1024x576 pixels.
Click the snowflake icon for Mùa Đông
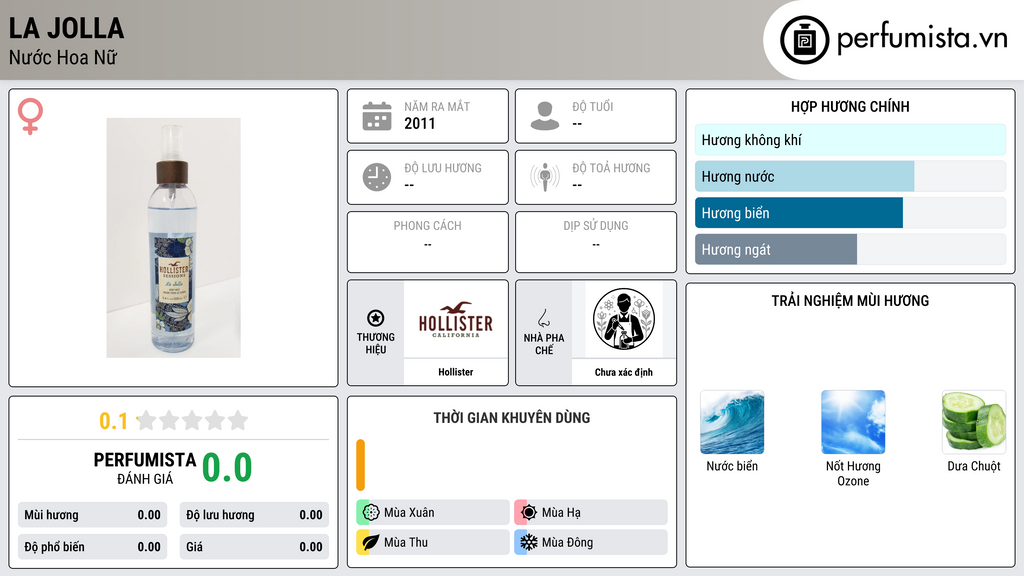[529, 542]
